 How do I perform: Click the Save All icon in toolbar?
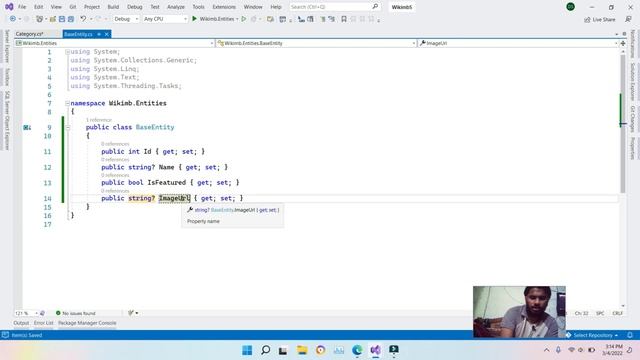click(71, 19)
